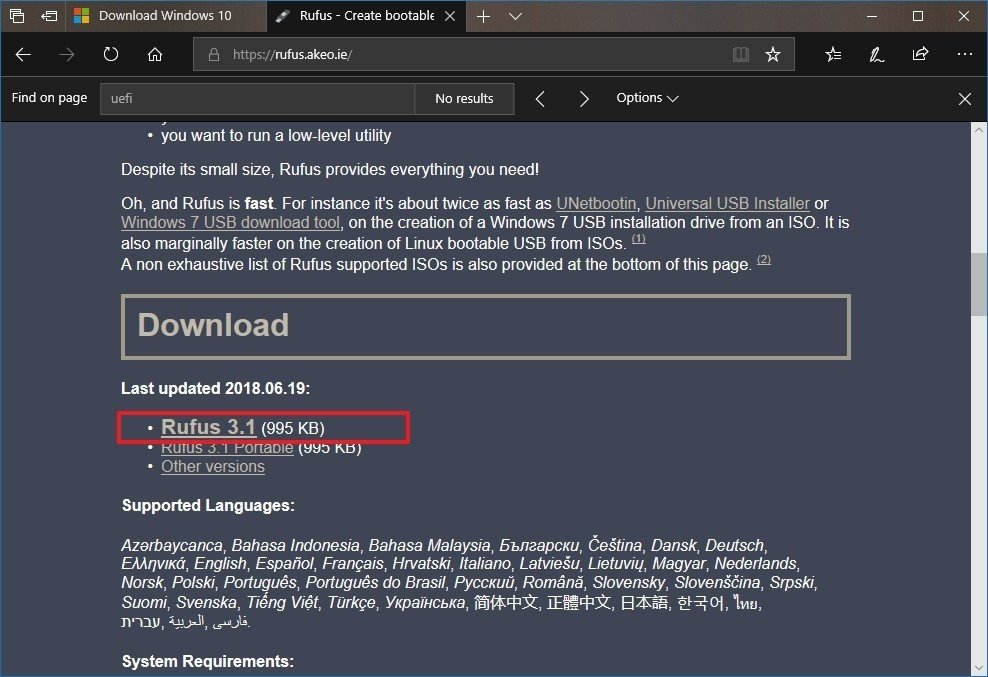
Task: Close the Find on page bar
Action: (x=964, y=98)
